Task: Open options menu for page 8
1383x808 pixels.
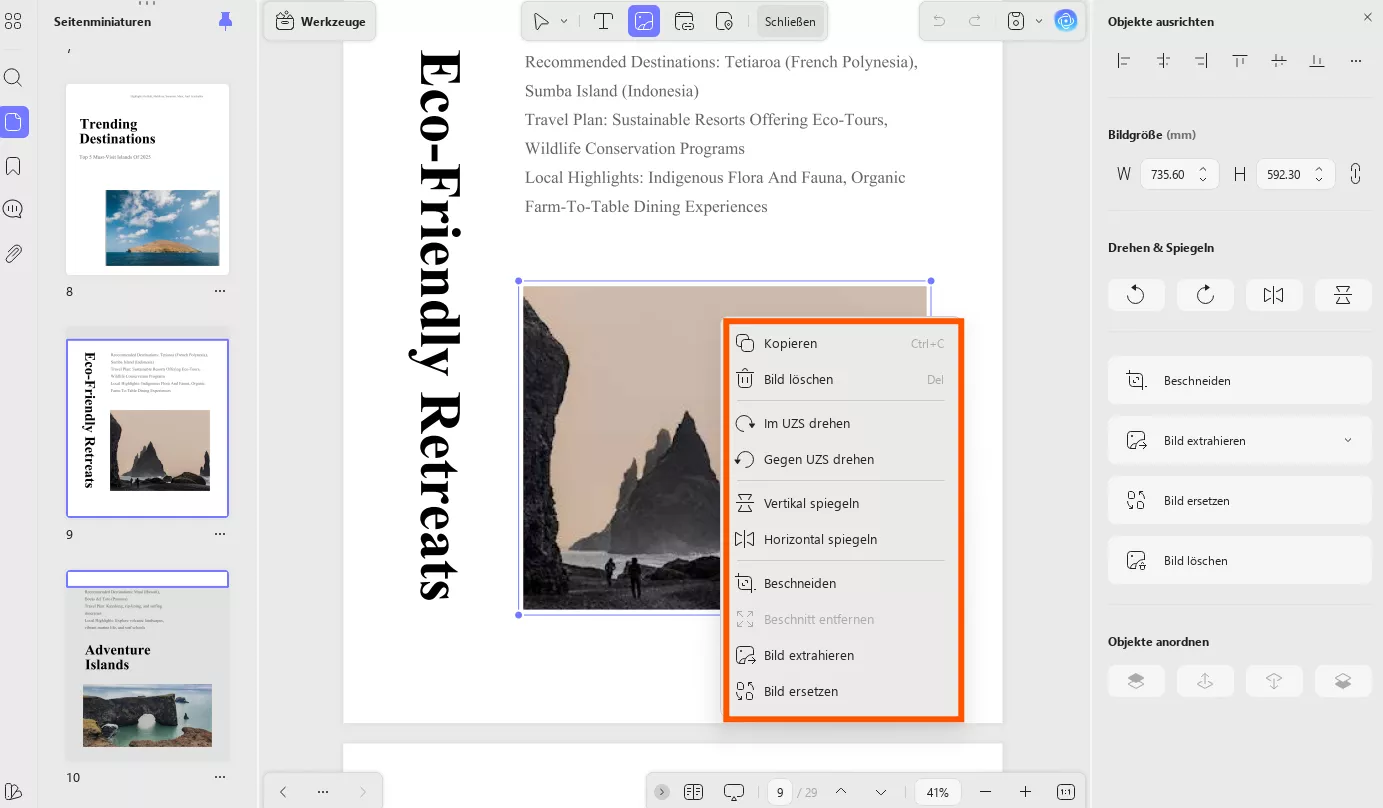Action: (x=220, y=292)
